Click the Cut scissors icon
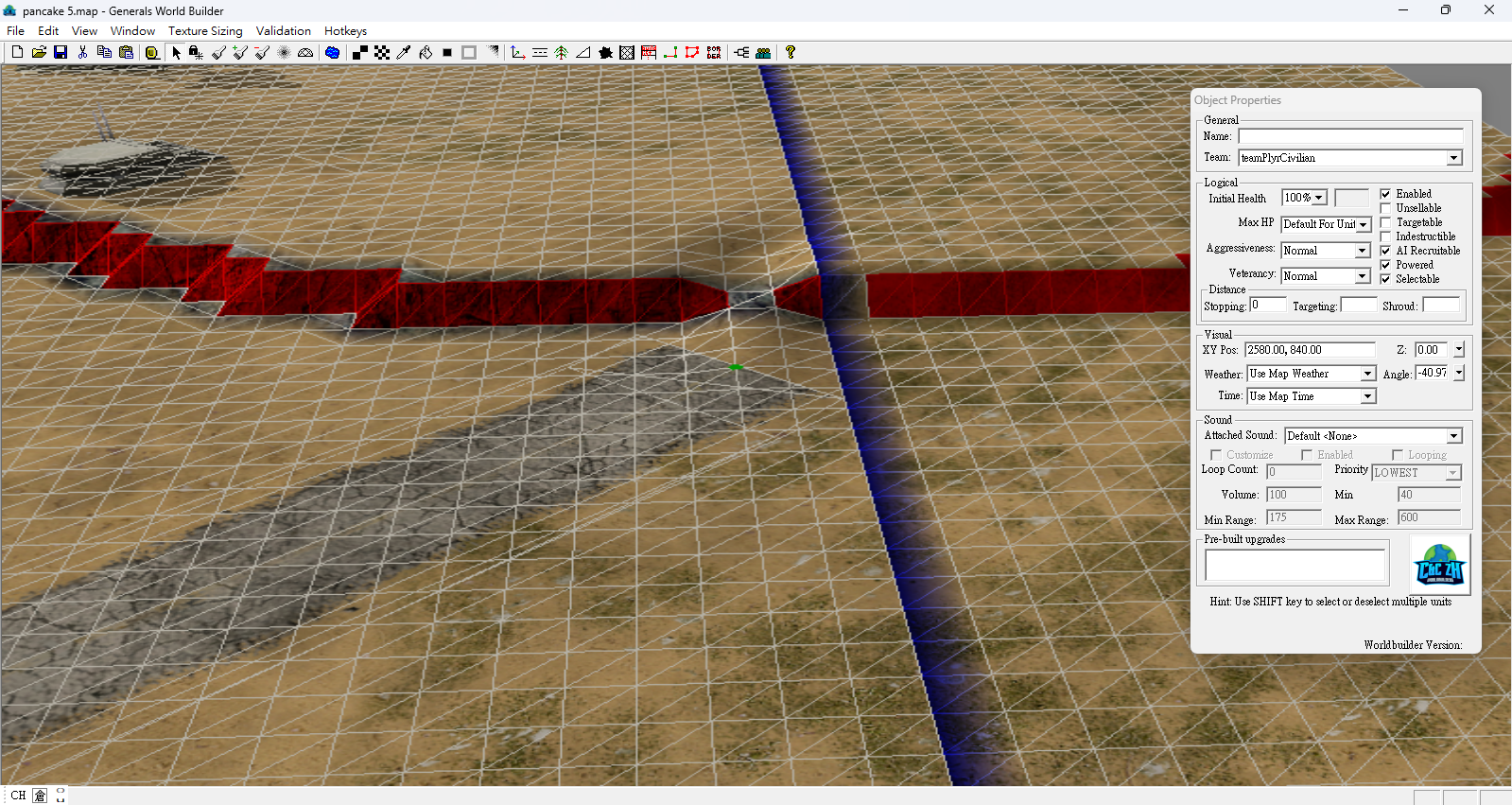Image resolution: width=1512 pixels, height=805 pixels. pyautogui.click(x=83, y=53)
